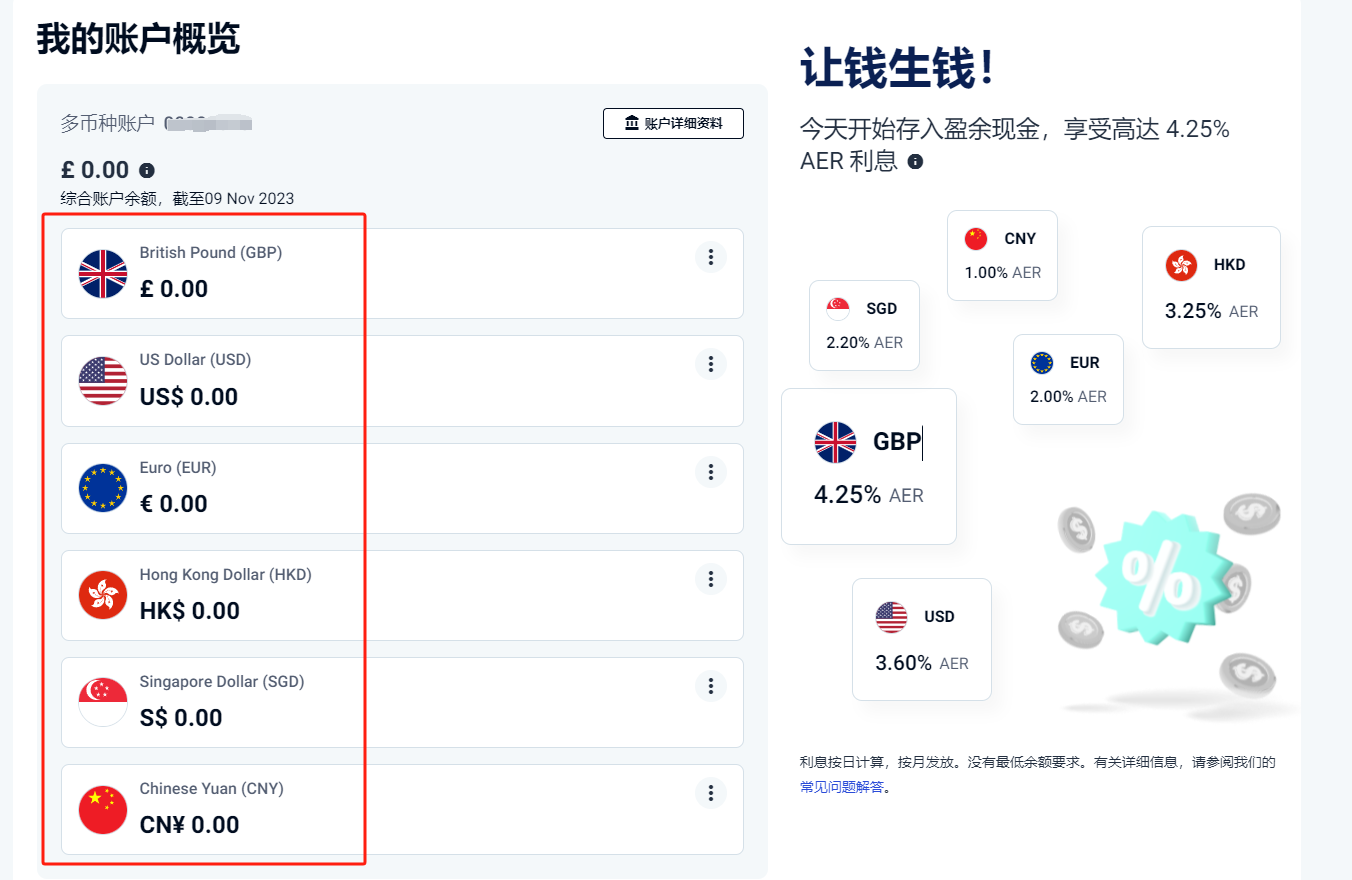Screen dimensions: 1352x880
Task: Open the options menu for US Dollar (USD)
Action: coord(710,364)
